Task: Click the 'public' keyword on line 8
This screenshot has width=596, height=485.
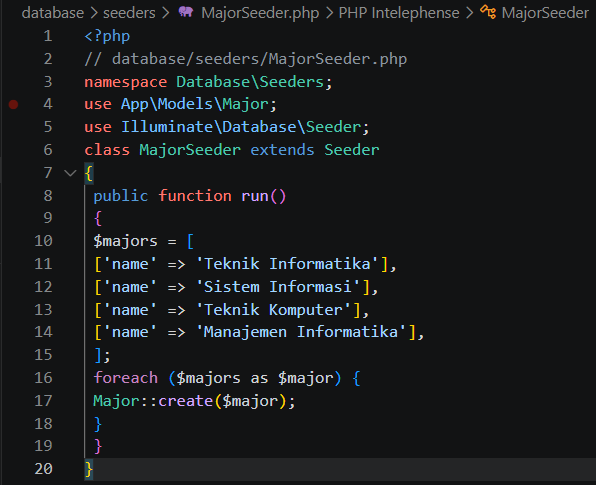Action: [x=120, y=196]
